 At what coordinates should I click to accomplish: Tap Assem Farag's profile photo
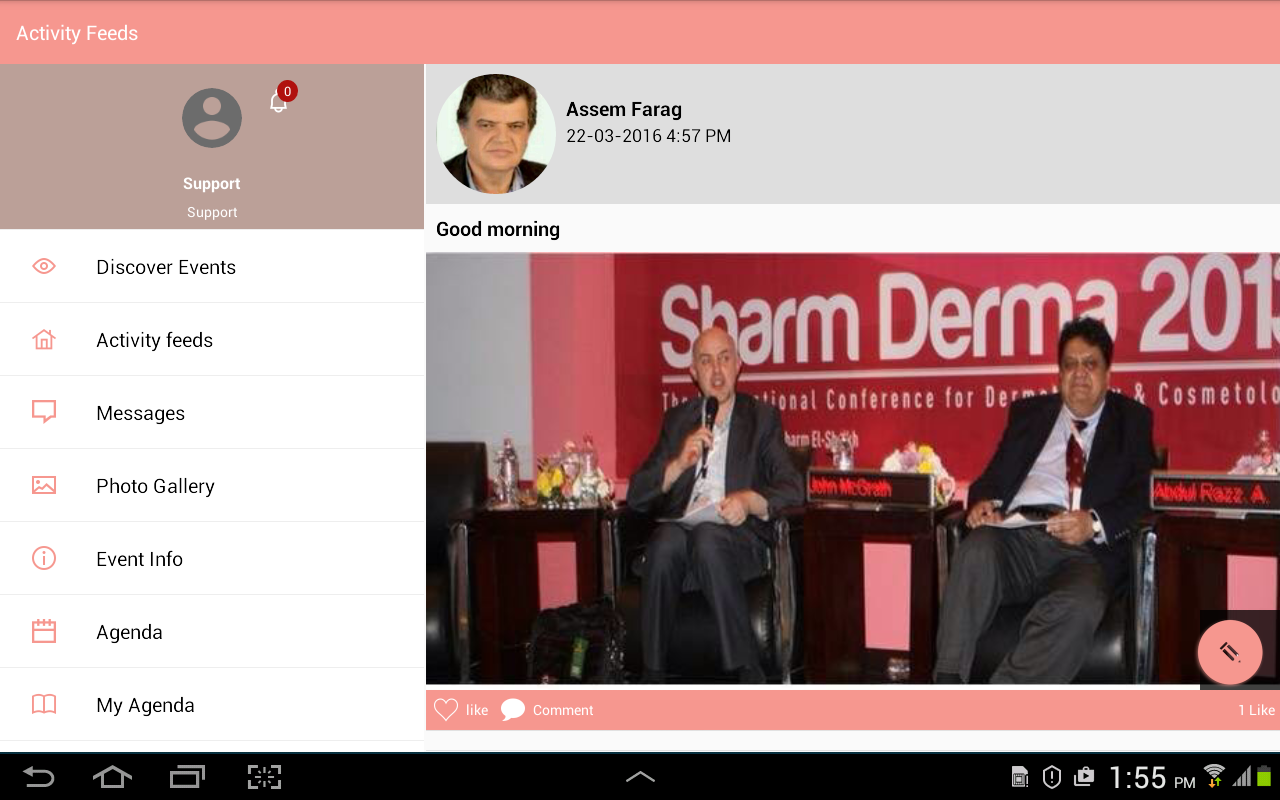(496, 134)
